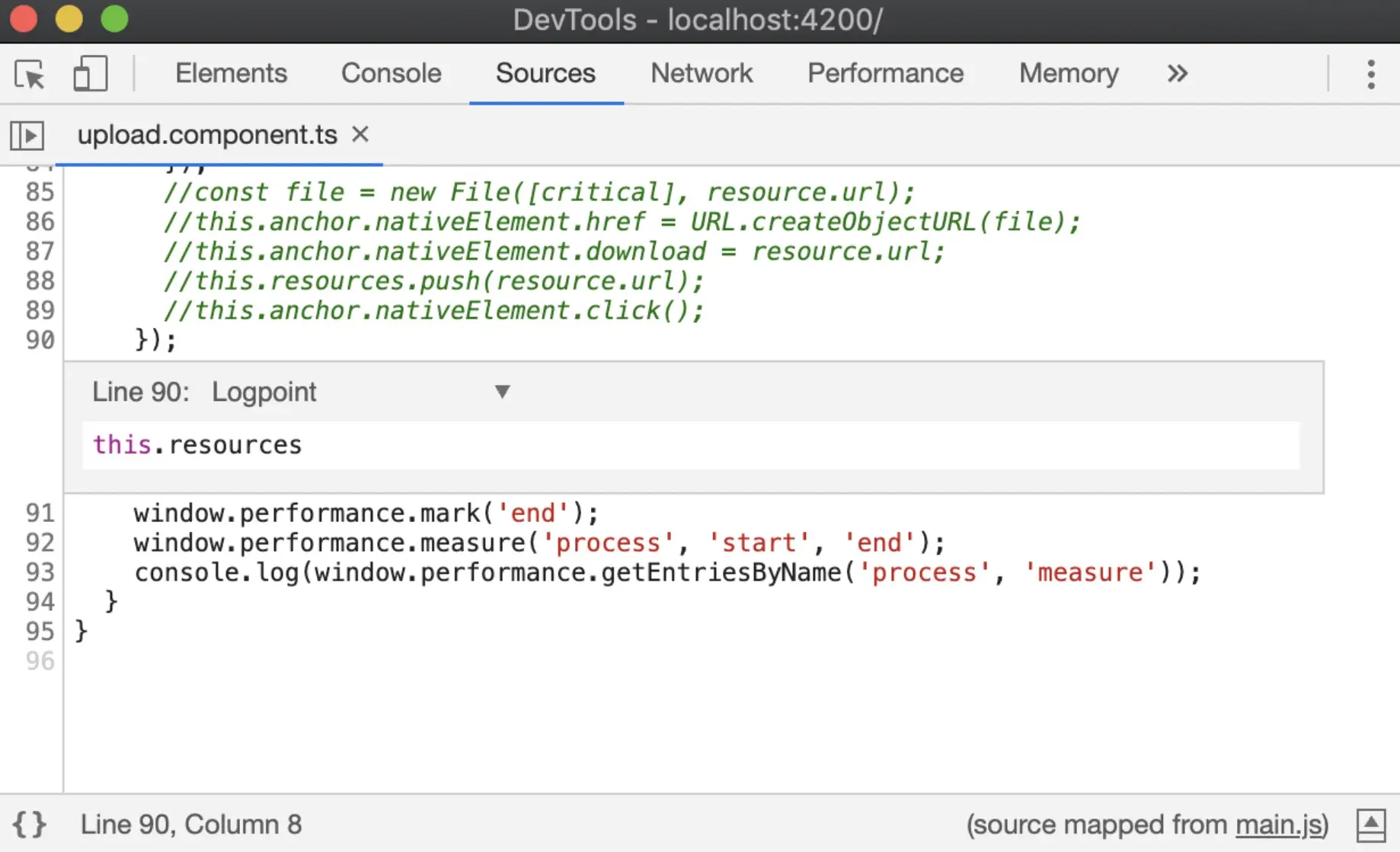Go to the Network tab

[x=701, y=73]
